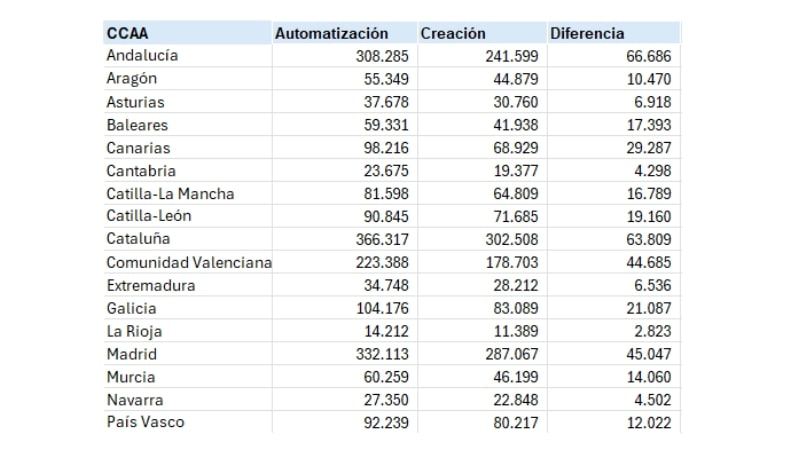793x457 pixels.
Task: Click the País Vasco row label
Action: pyautogui.click(x=145, y=422)
